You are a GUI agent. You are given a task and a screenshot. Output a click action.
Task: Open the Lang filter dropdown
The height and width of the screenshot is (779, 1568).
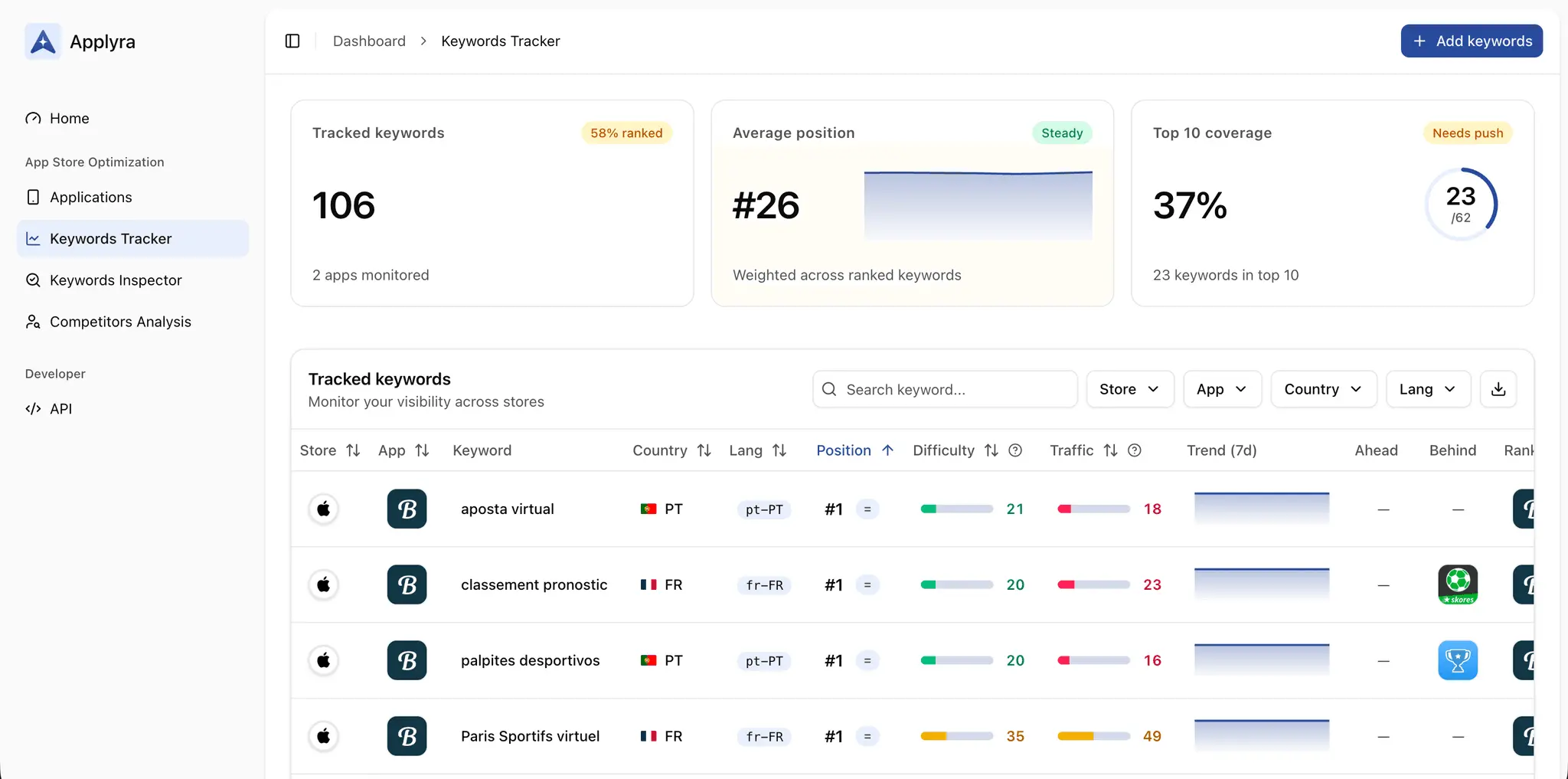click(x=1428, y=390)
